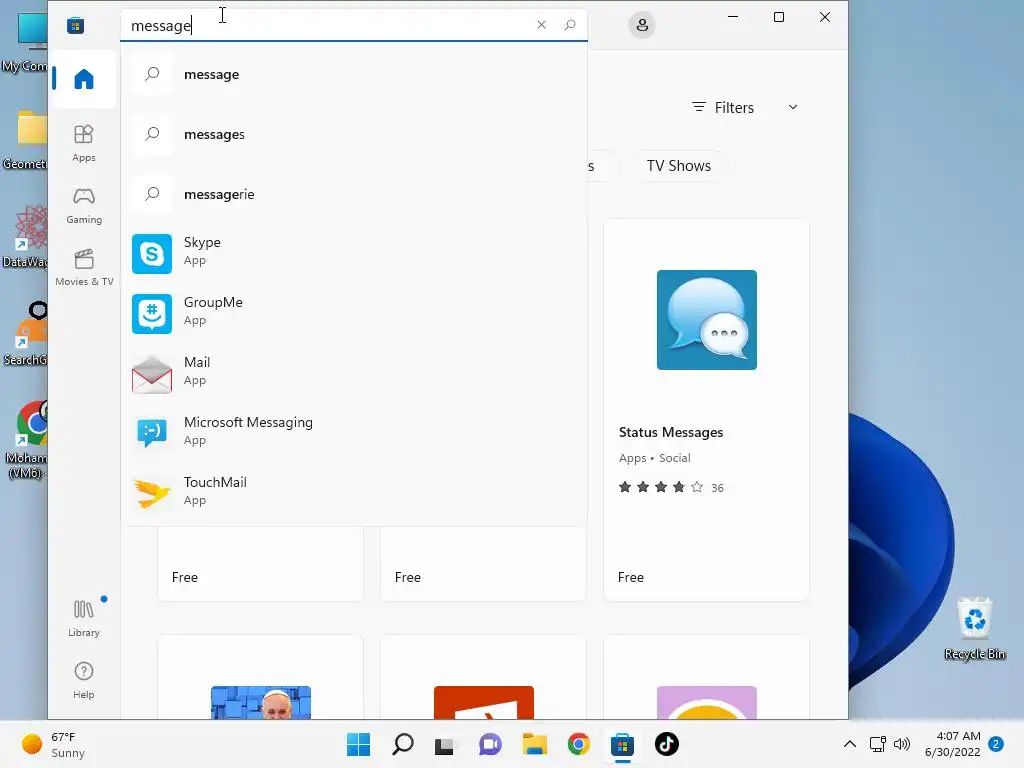Select the GroupMe app suggestion
Image resolution: width=1024 pixels, height=768 pixels.
[354, 313]
